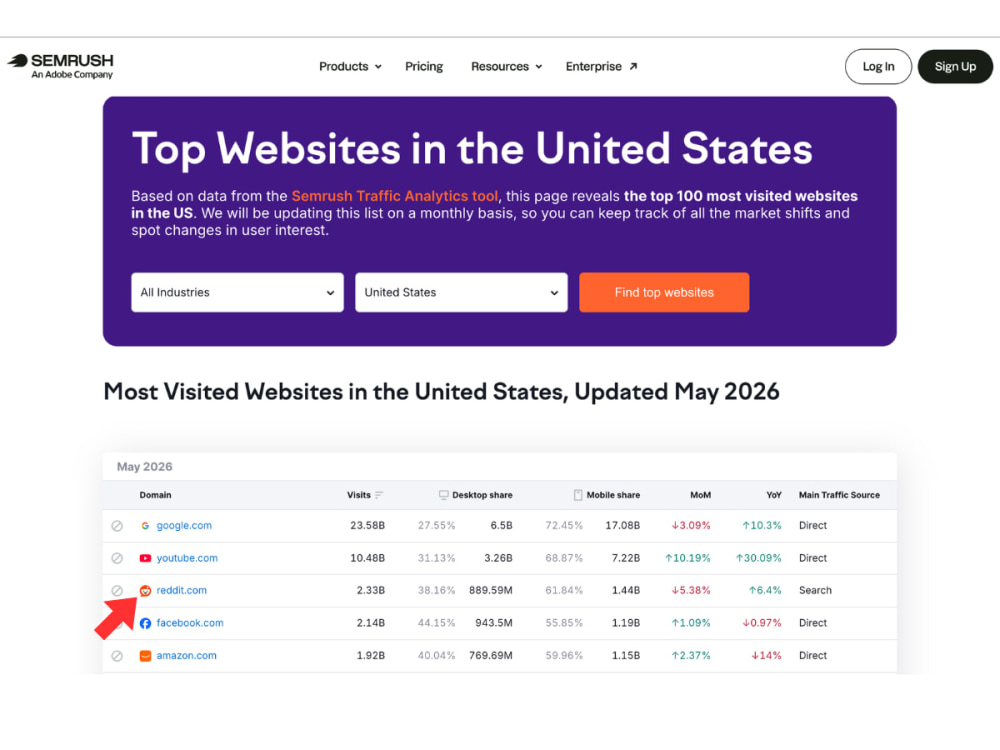Click the YoY column header
This screenshot has height=750, width=1000.
(x=774, y=495)
